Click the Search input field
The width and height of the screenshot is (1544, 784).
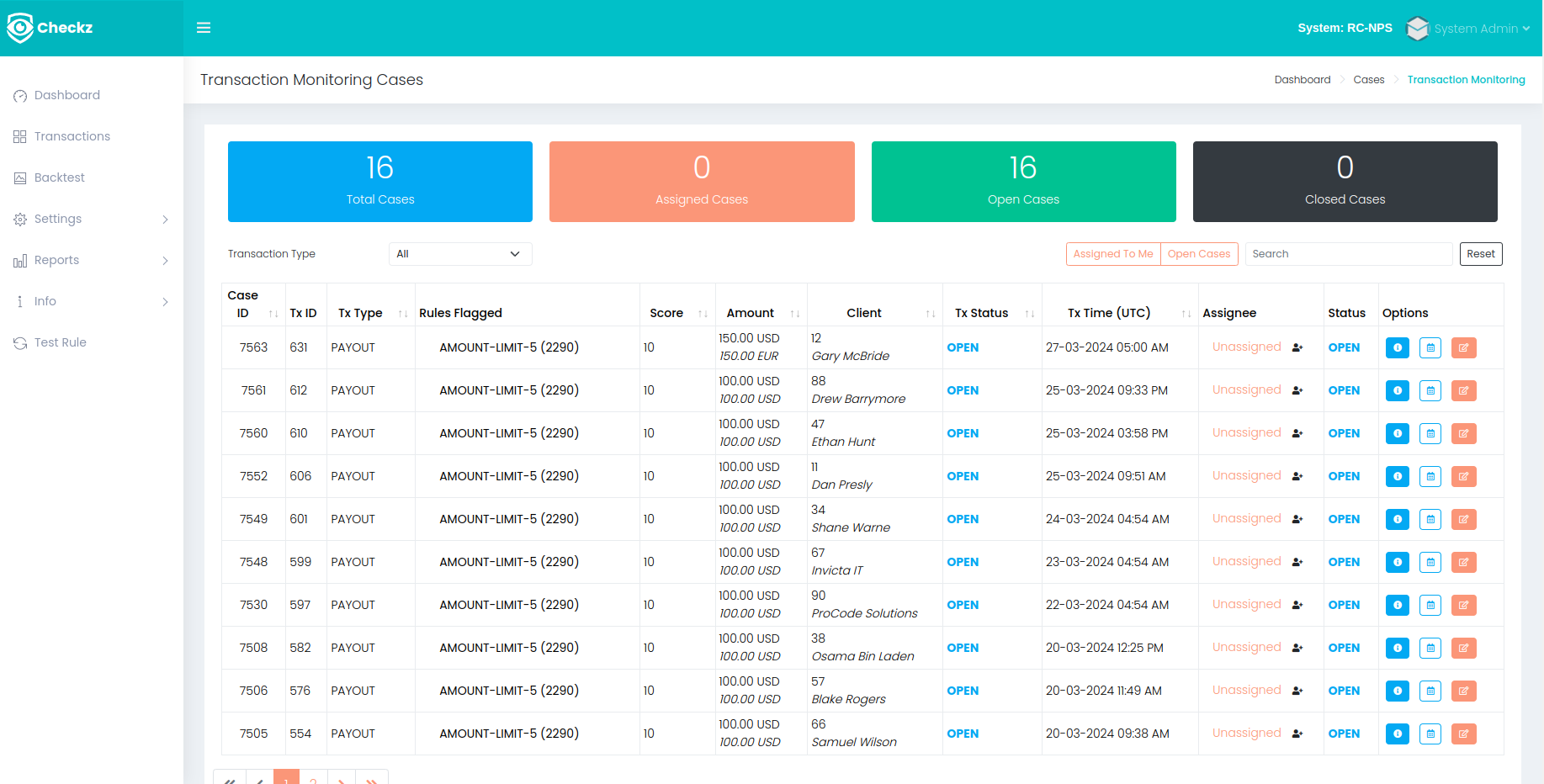(x=1348, y=254)
